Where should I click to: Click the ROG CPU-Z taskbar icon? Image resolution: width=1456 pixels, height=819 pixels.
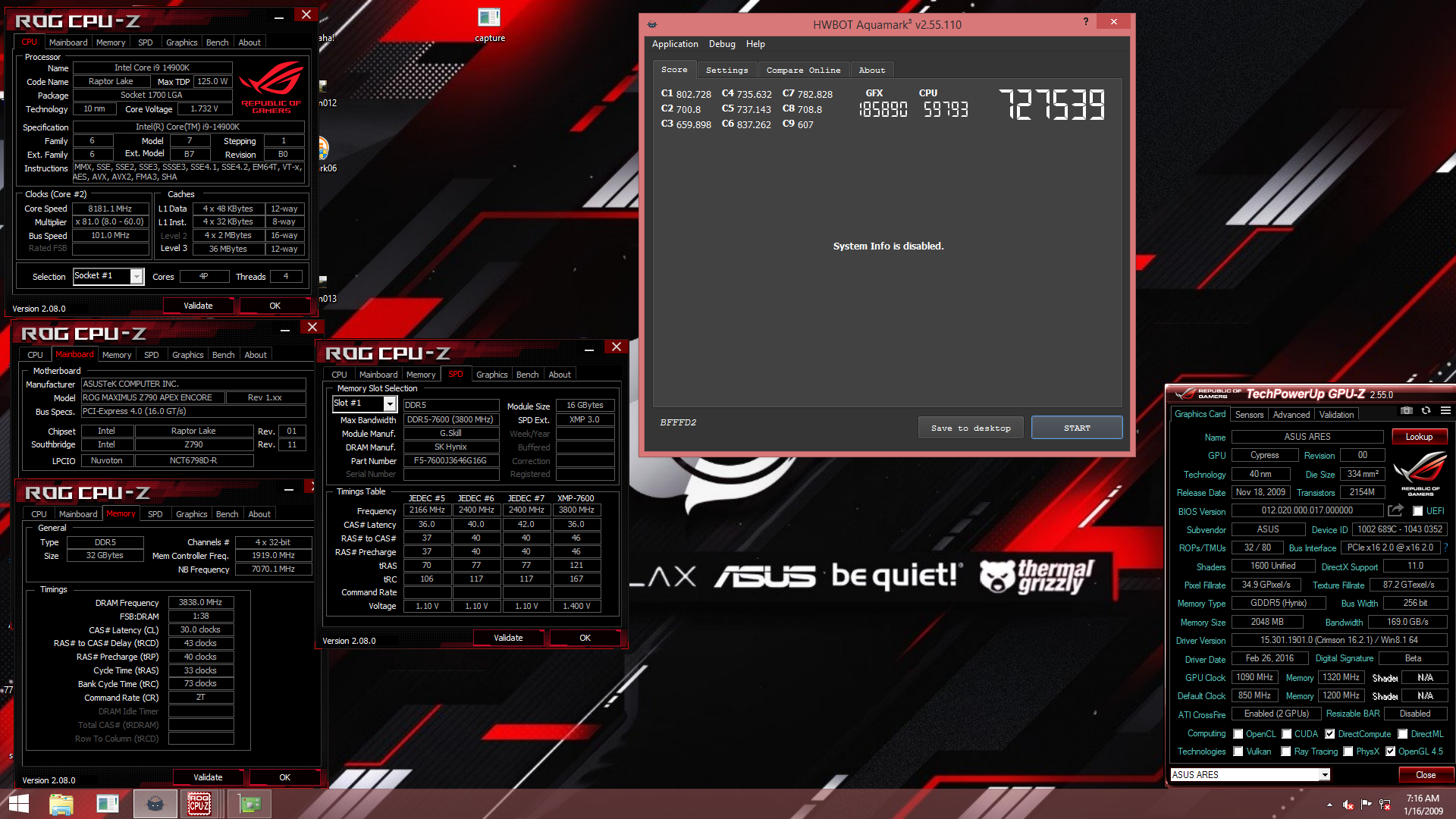tap(199, 804)
